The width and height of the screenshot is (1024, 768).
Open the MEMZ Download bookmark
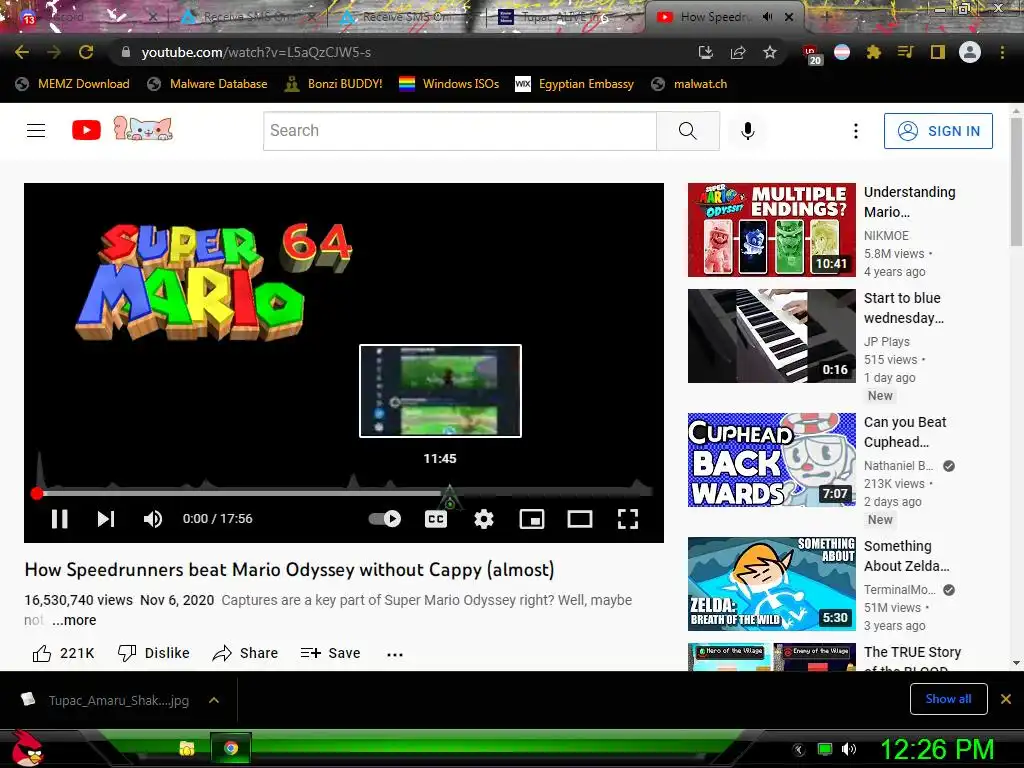pos(72,84)
